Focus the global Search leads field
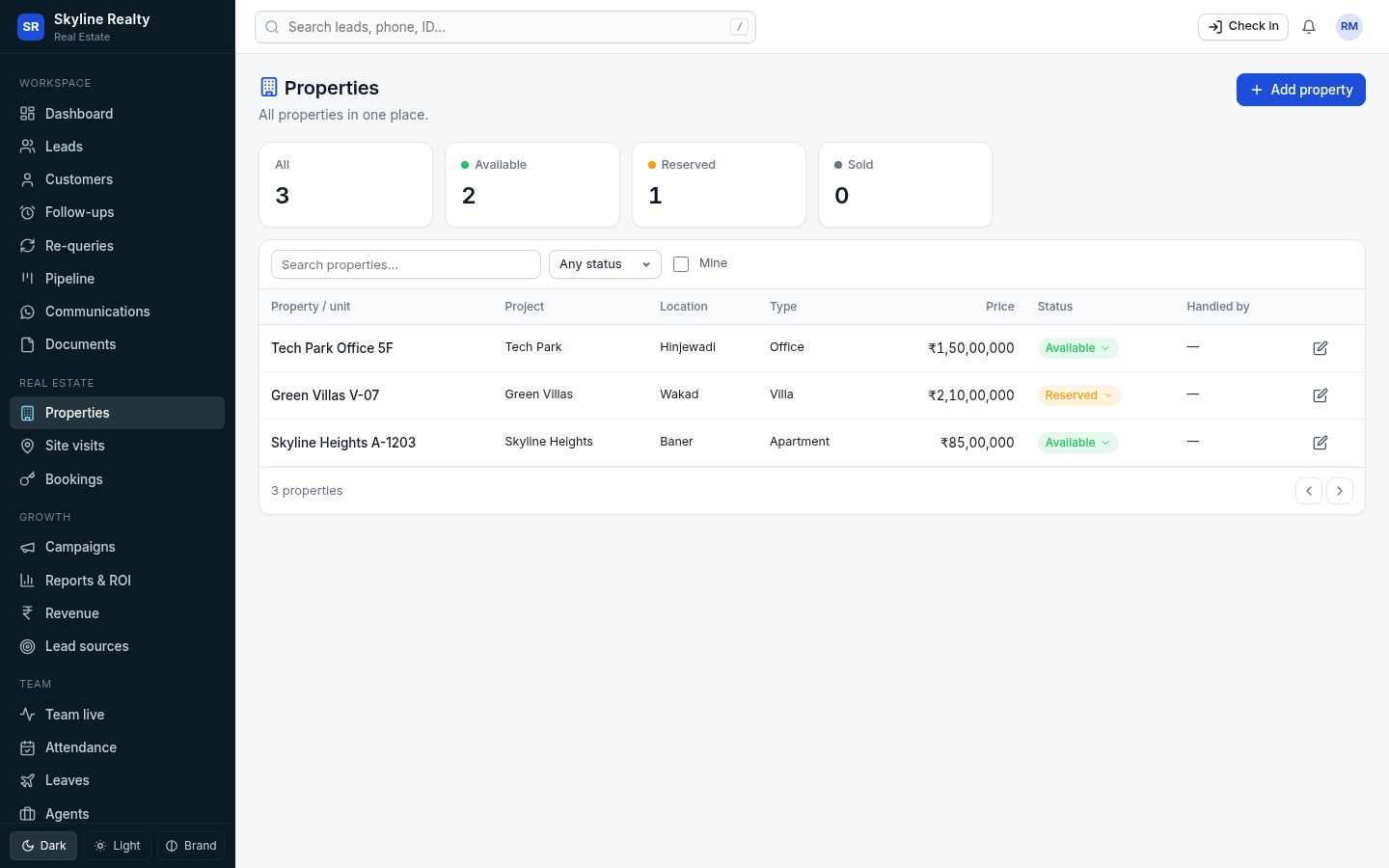This screenshot has height=868, width=1389. (x=505, y=27)
